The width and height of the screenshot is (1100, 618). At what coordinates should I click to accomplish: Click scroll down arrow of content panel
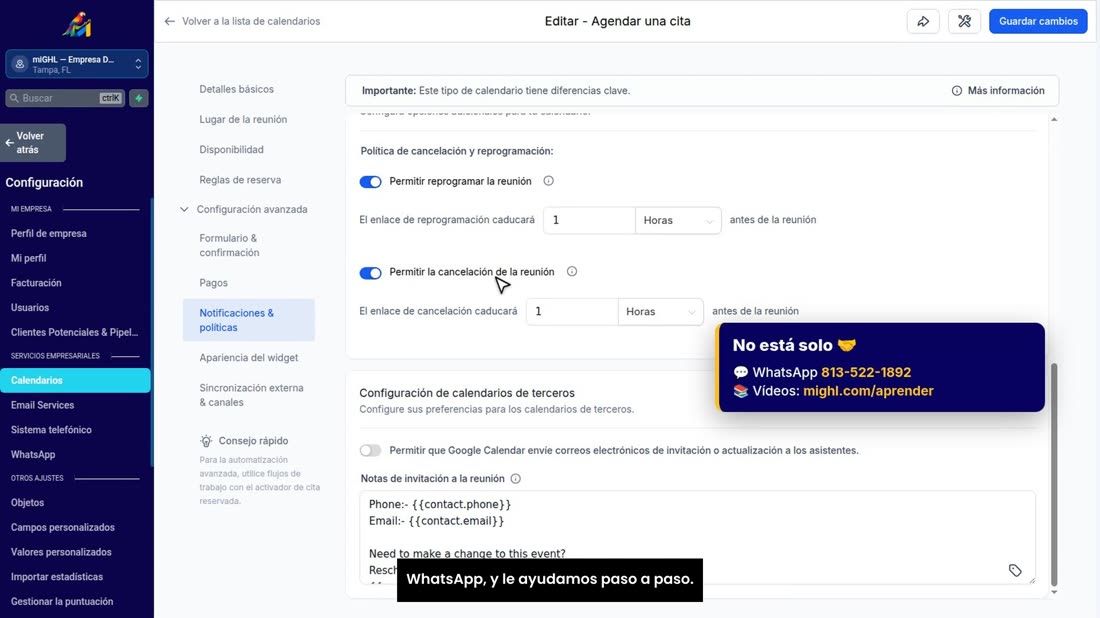(x=1054, y=592)
